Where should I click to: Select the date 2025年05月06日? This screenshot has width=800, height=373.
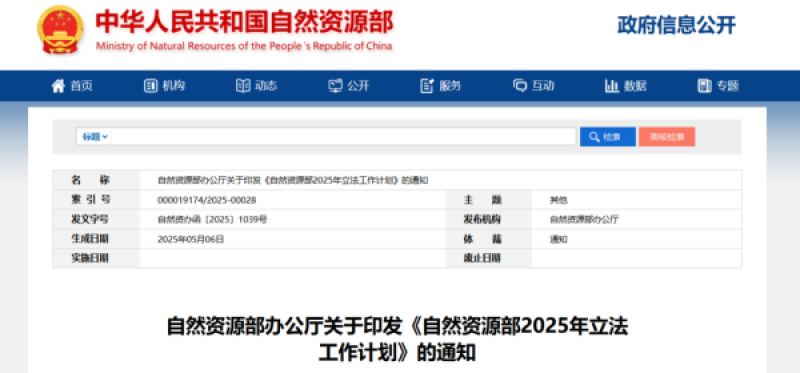coord(190,239)
